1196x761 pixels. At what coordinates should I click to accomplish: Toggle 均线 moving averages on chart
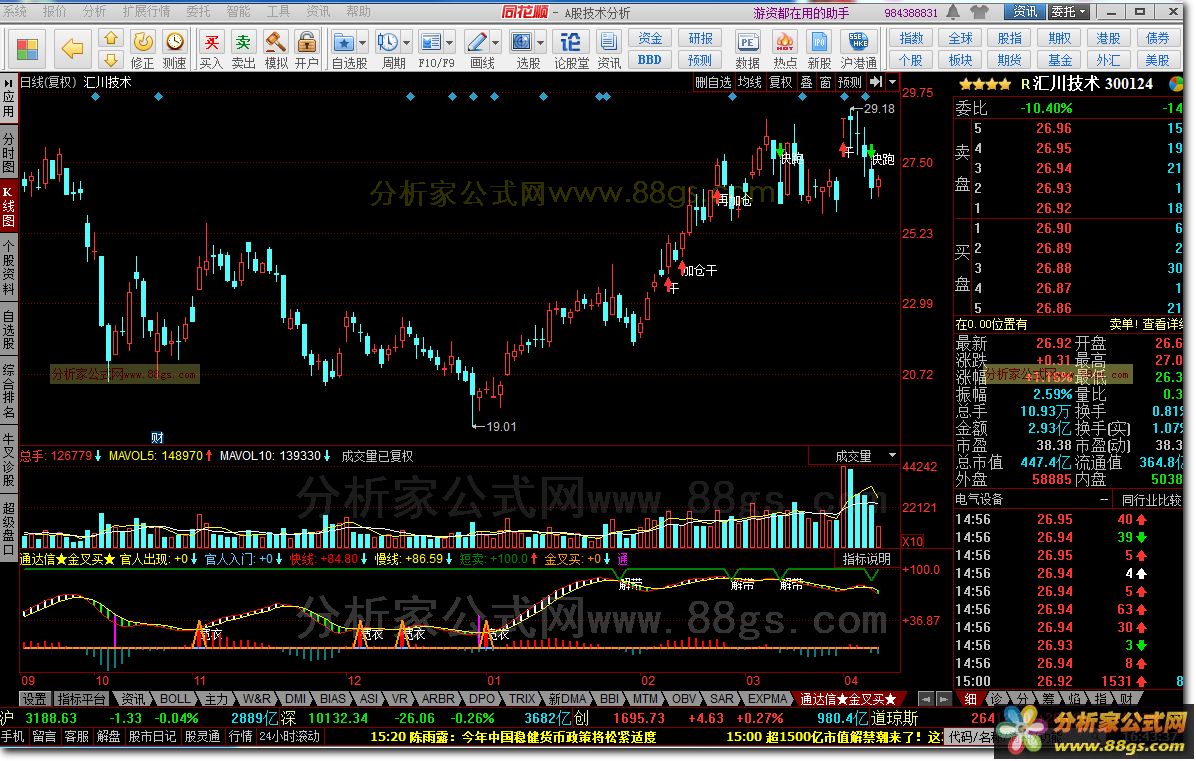click(x=750, y=82)
